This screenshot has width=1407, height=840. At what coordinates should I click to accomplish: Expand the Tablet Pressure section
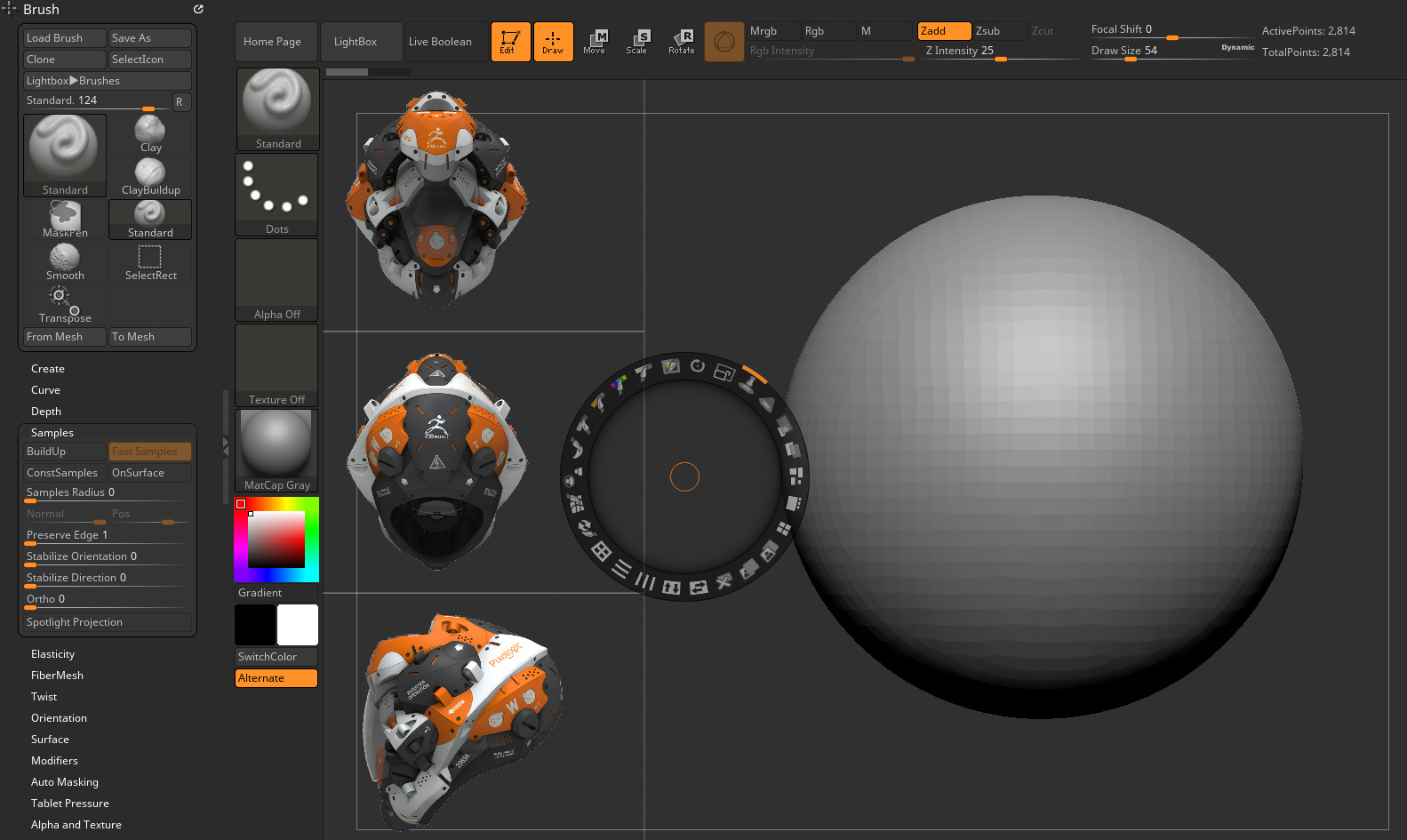click(x=70, y=804)
